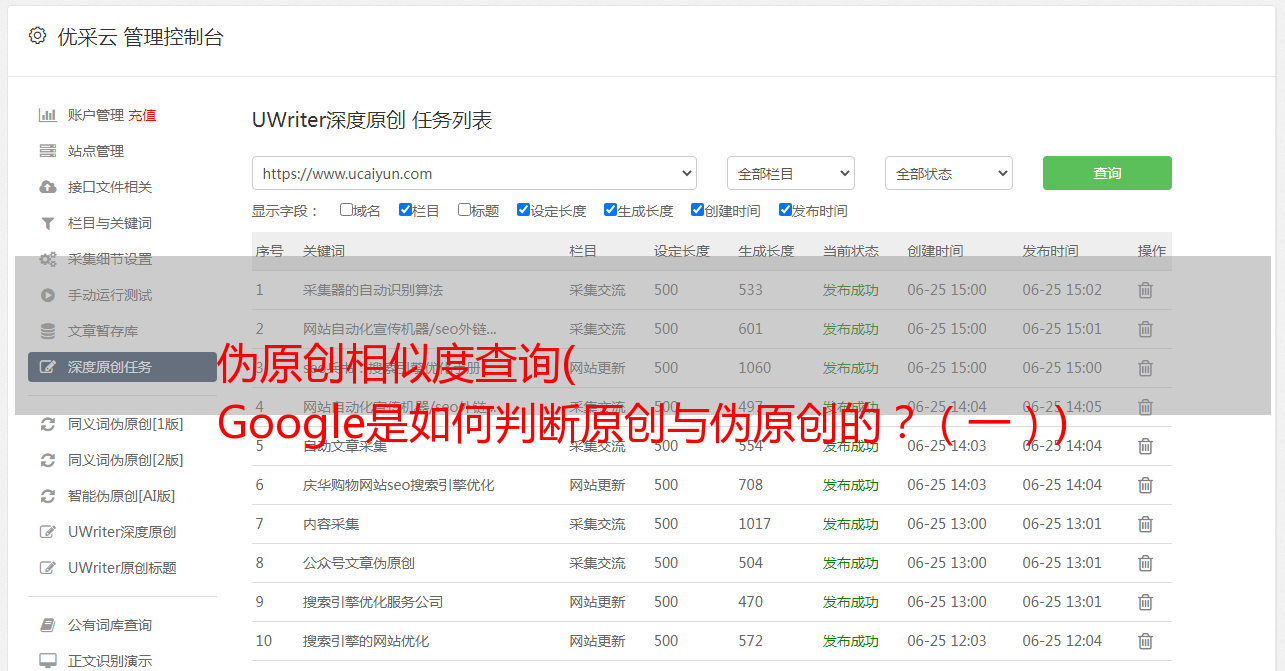The image size is (1285, 671).
Task: Click keyword 搜索引擎优化服务公司
Action: (x=373, y=602)
